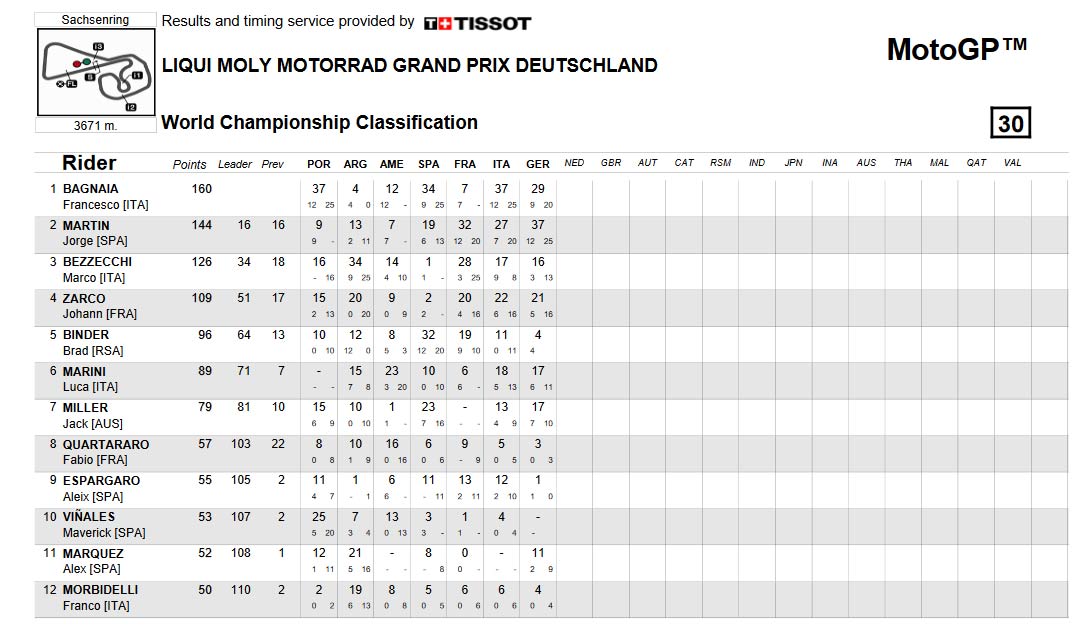Screen dimensions: 1082x638
Task: Click the NED race column header
Action: (574, 163)
